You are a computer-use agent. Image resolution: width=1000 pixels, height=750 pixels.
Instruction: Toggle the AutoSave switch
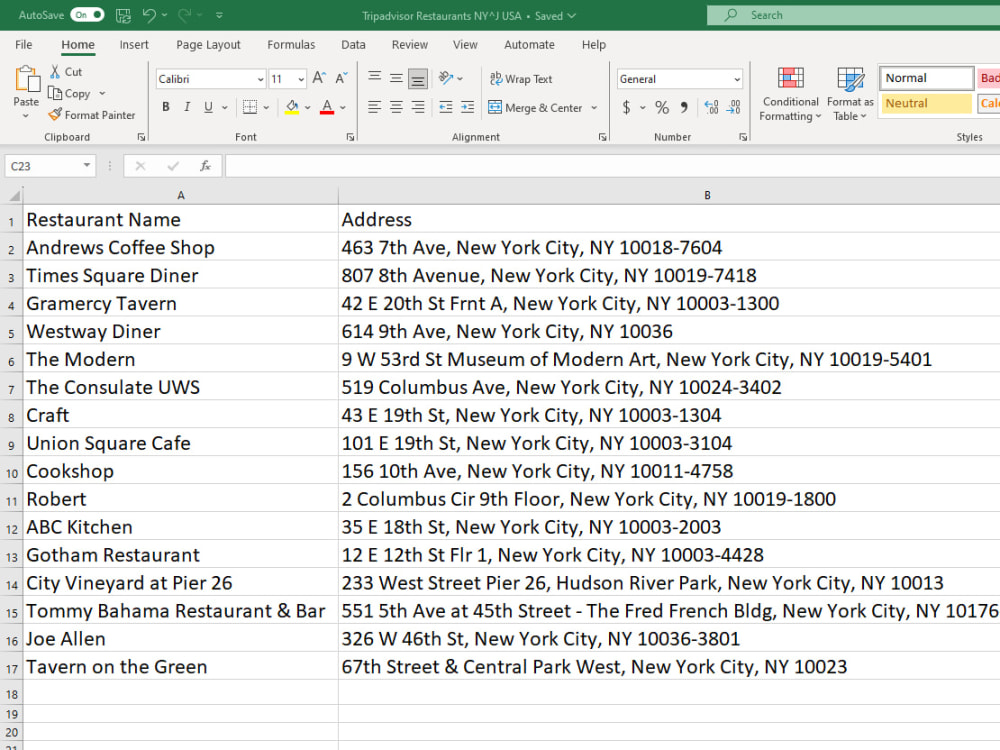[x=87, y=15]
